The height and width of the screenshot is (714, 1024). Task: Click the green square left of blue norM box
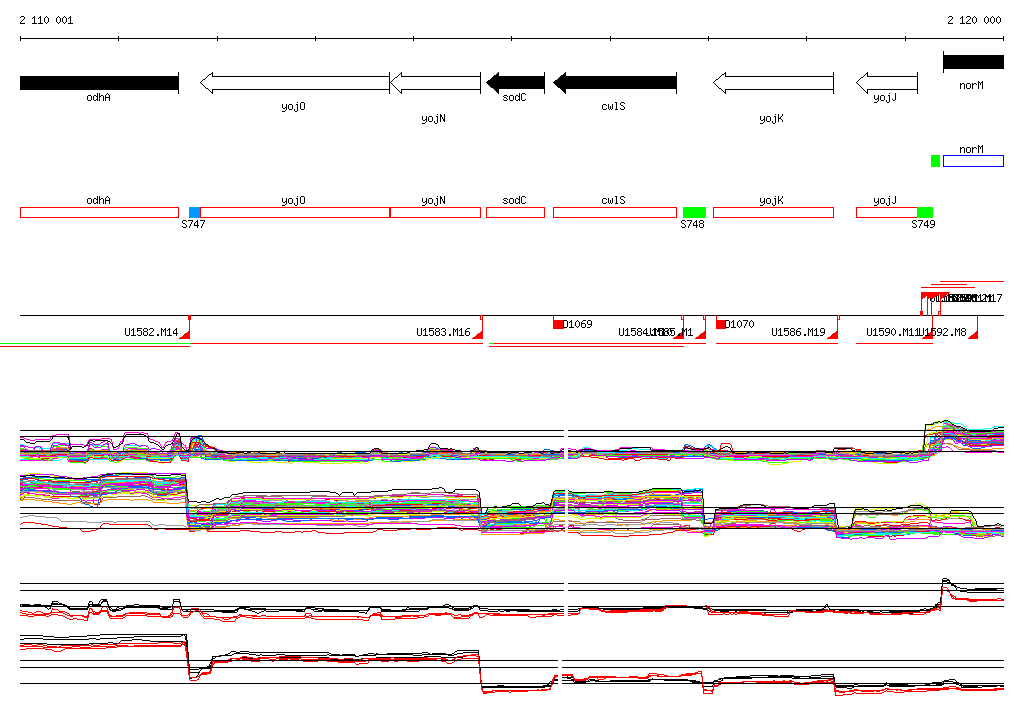[935, 161]
